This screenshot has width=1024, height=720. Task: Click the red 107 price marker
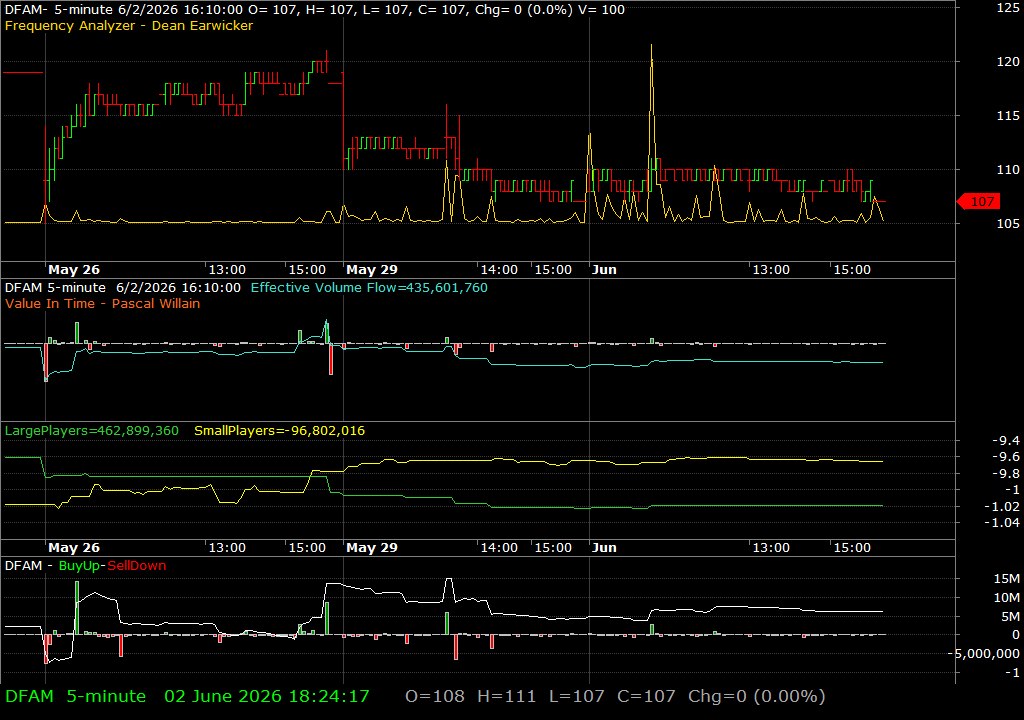[x=978, y=201]
